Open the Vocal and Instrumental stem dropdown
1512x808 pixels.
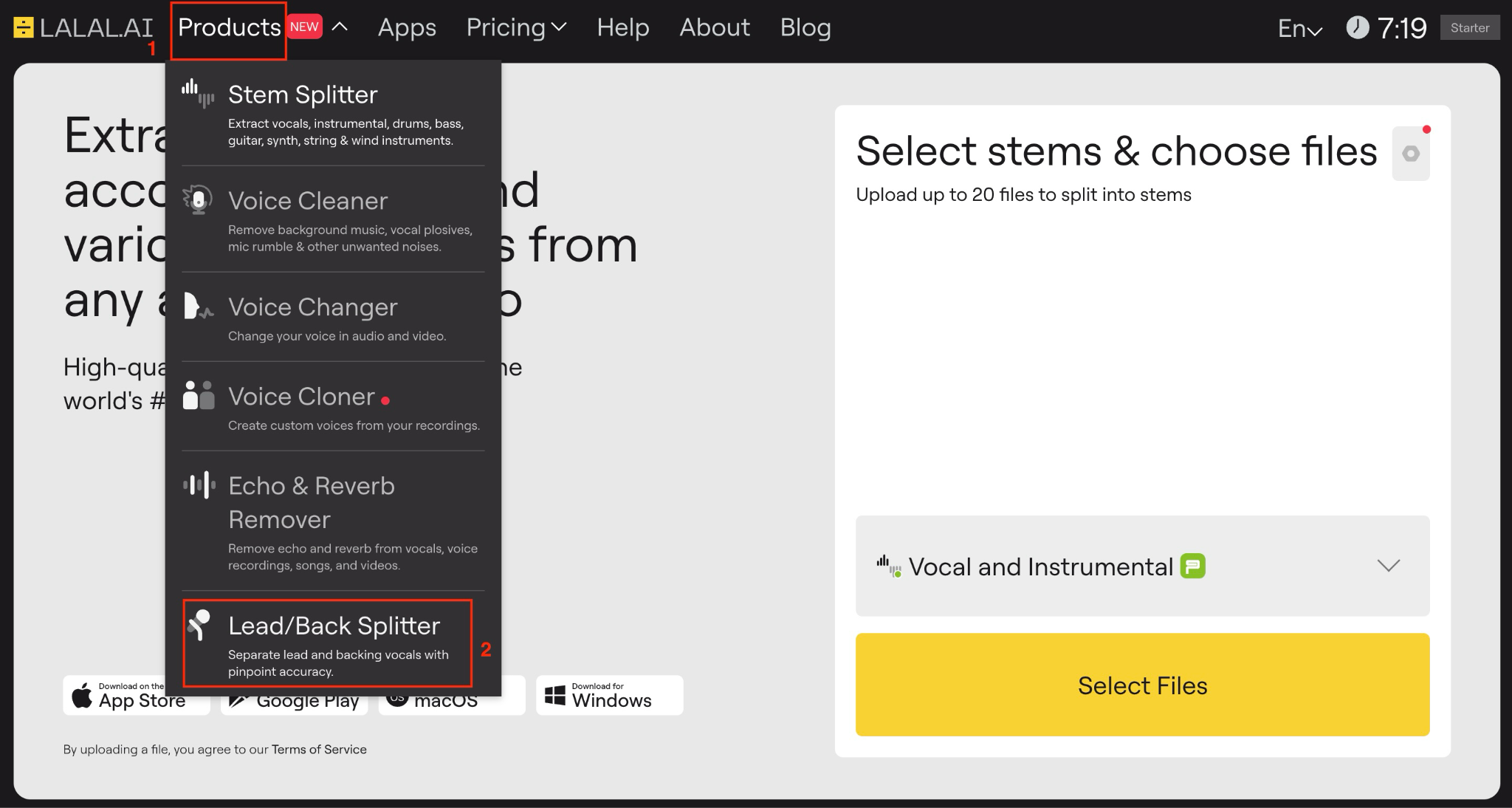click(1142, 566)
